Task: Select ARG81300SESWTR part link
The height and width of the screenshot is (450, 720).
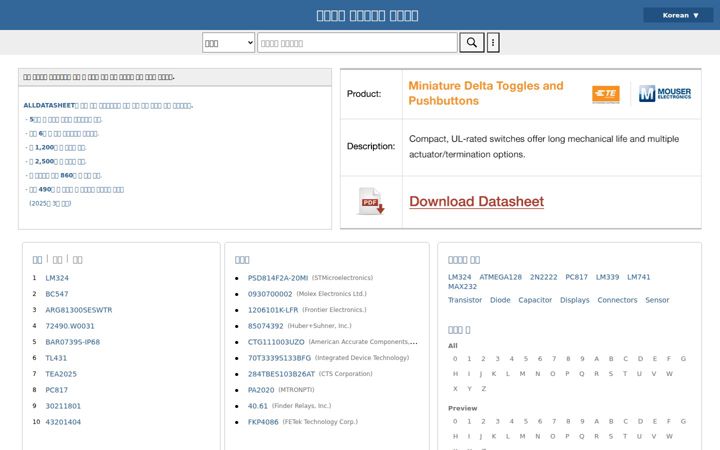Action: click(x=79, y=310)
